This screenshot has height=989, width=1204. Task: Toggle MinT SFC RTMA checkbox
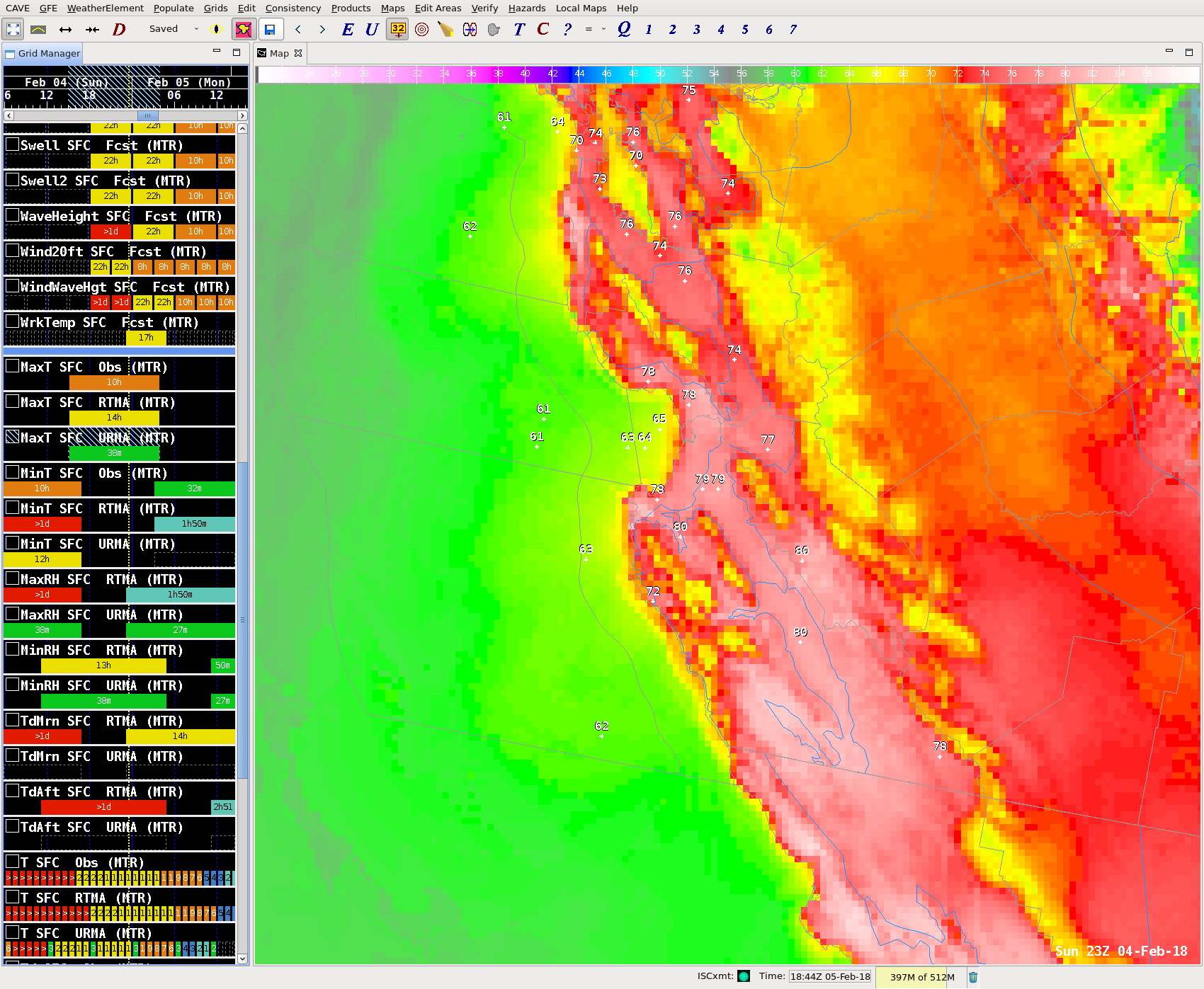click(x=12, y=507)
